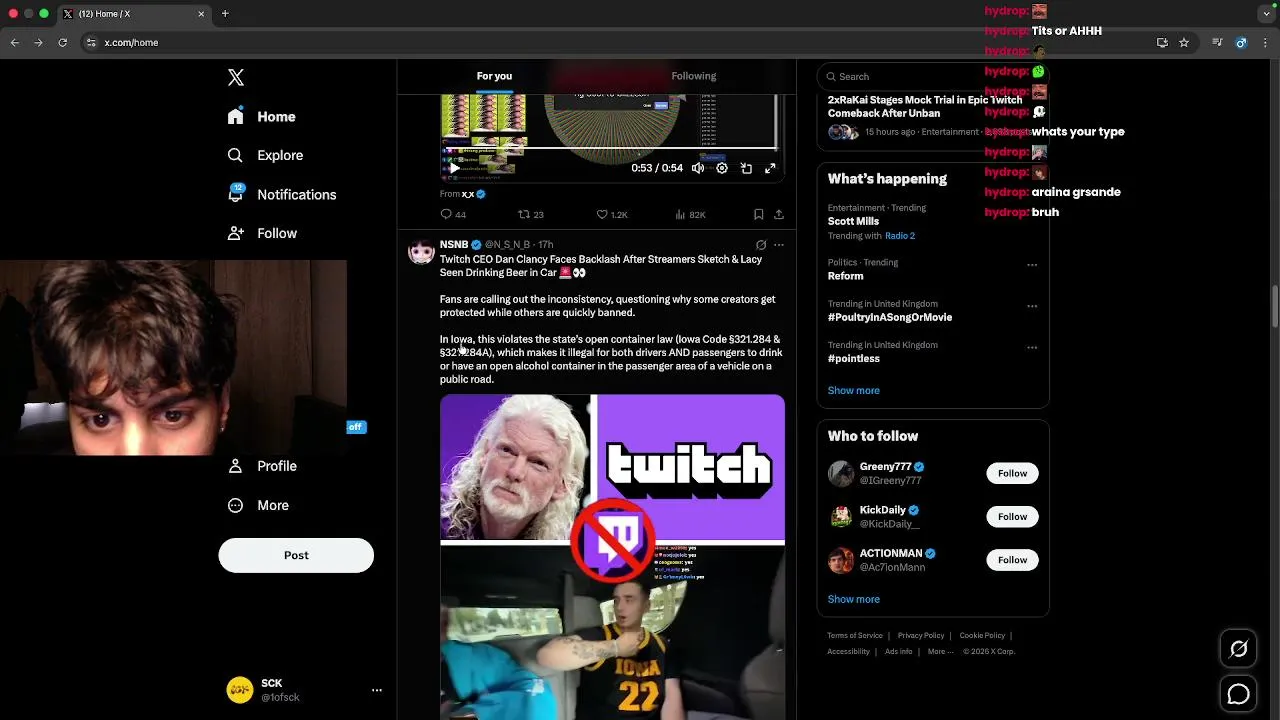The height and width of the screenshot is (720, 1280).
Task: Open more options for #PoultryInASongOrMovie trend
Action: 1032,306
